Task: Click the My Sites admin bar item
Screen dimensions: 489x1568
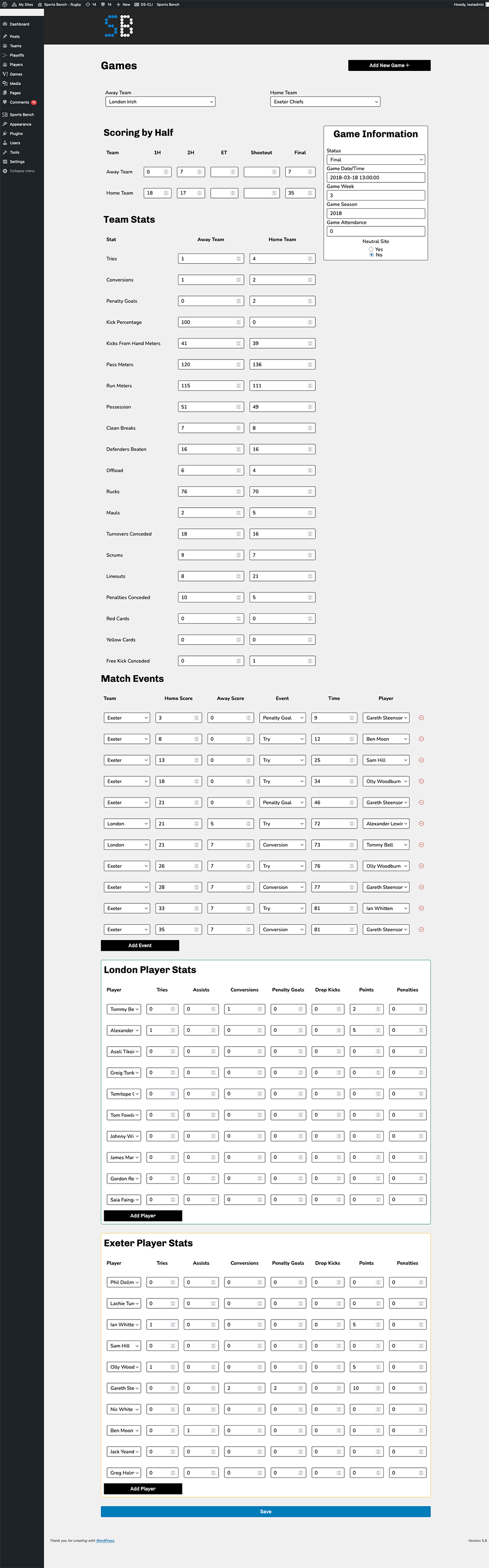Action: [22, 4]
